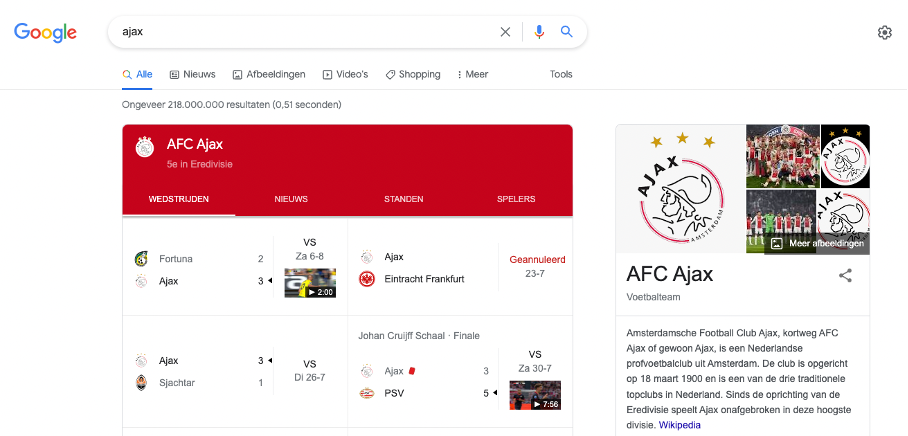
Task: Play the Fortuna vs Ajax highlight video
Action: [x=310, y=283]
